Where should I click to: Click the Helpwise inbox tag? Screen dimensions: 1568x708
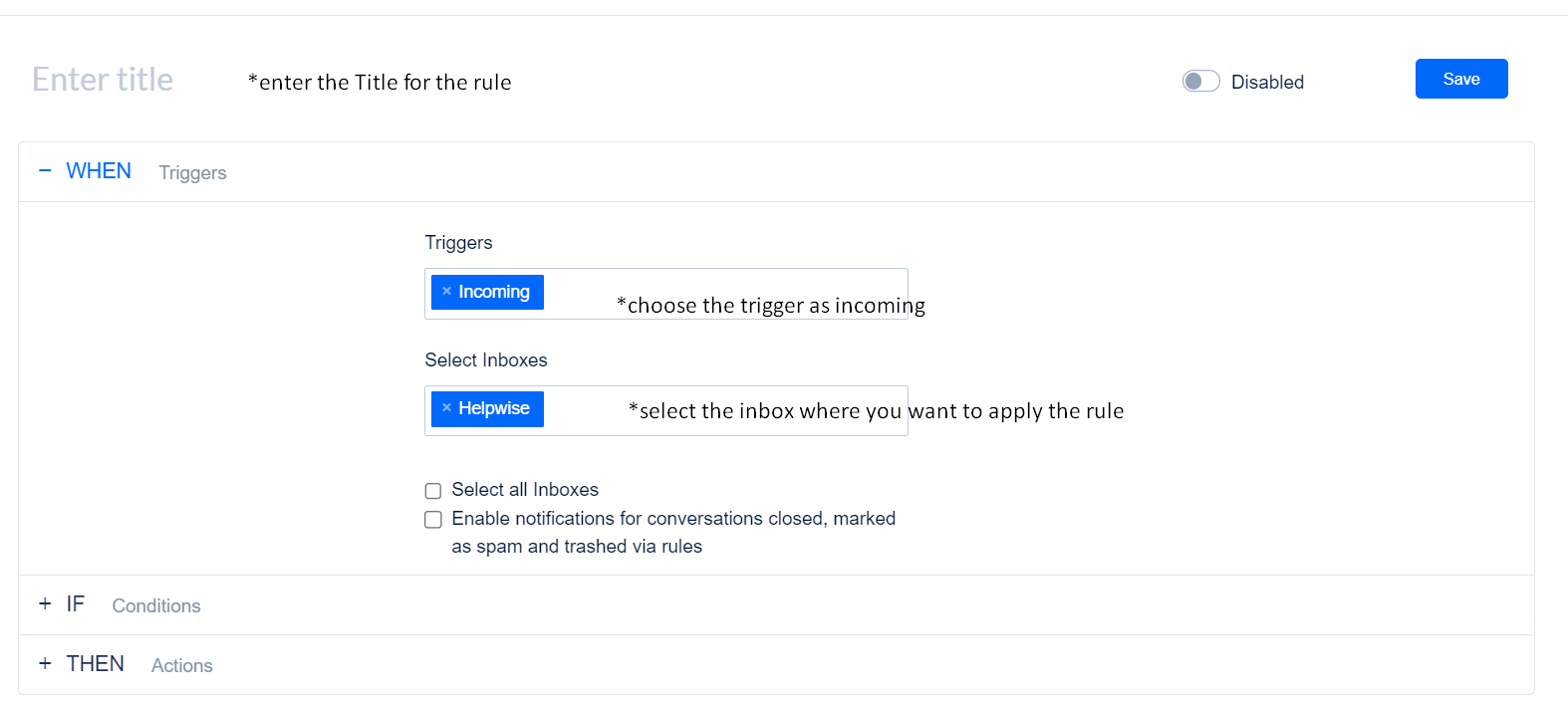pyautogui.click(x=487, y=408)
